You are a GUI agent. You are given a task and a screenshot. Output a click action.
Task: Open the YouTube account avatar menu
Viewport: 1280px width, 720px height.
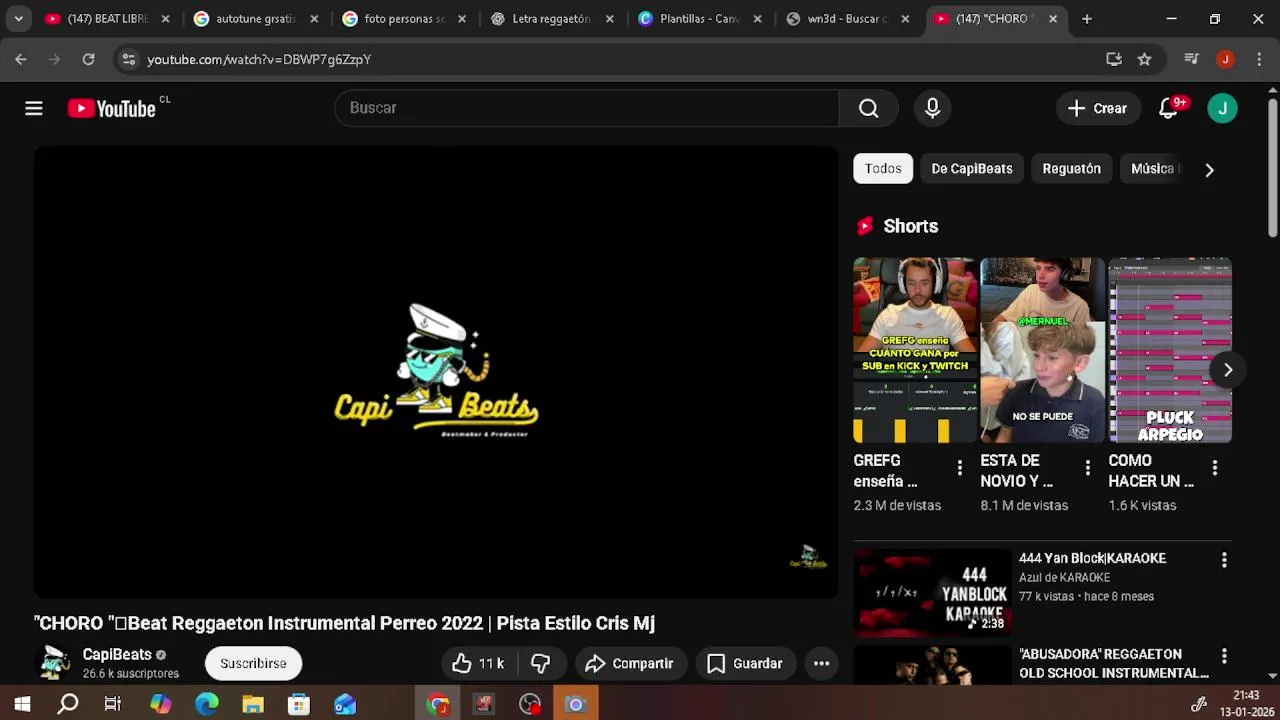(x=1222, y=108)
